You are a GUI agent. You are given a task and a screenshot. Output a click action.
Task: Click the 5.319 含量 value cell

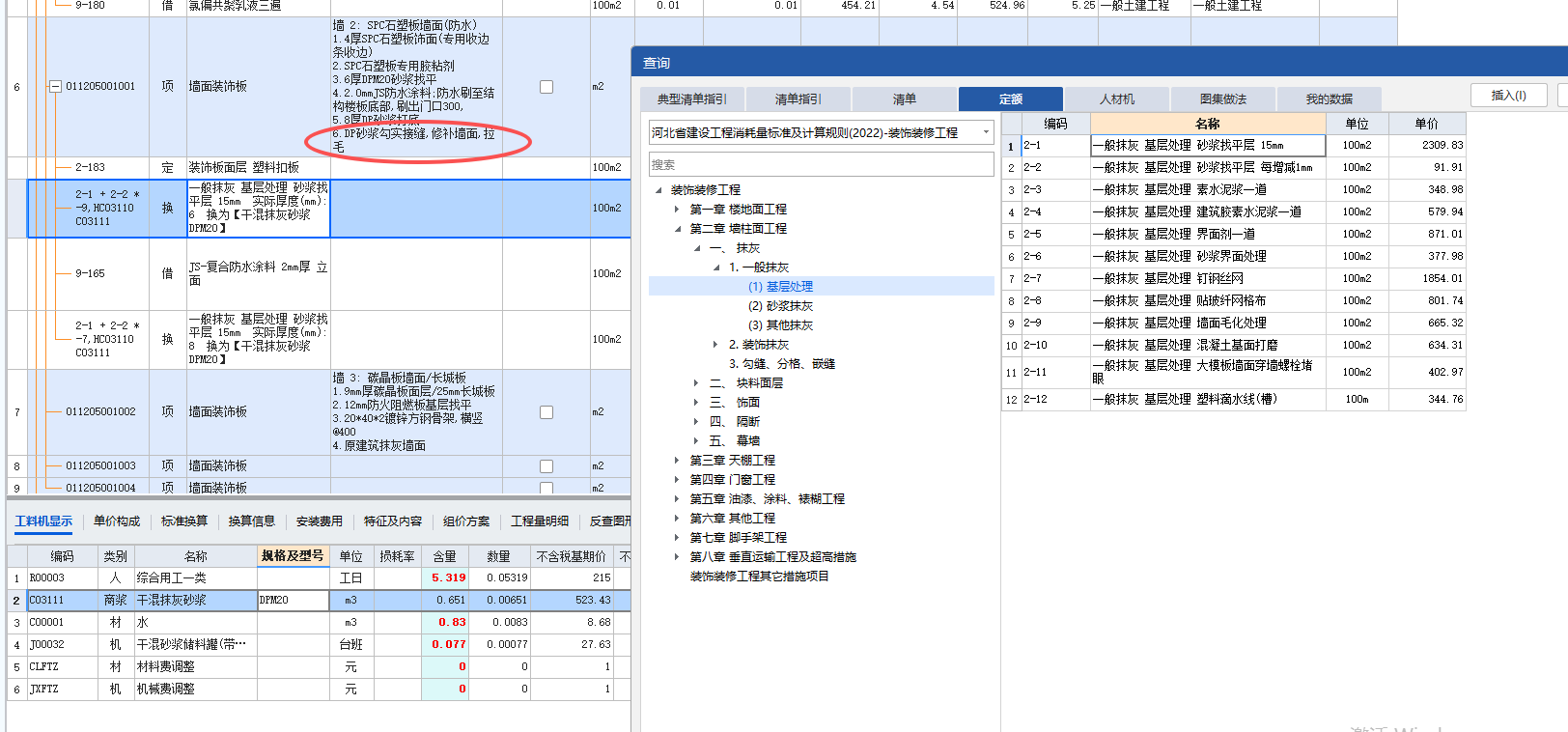coord(446,578)
